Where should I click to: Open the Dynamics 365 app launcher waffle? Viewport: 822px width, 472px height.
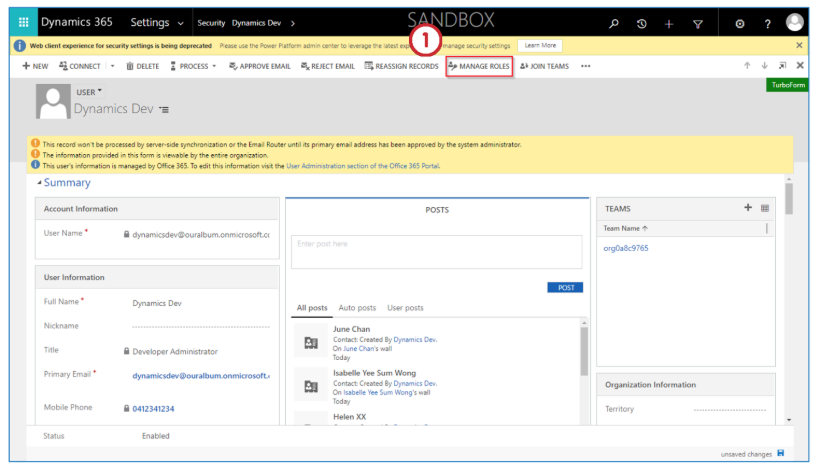click(x=24, y=23)
